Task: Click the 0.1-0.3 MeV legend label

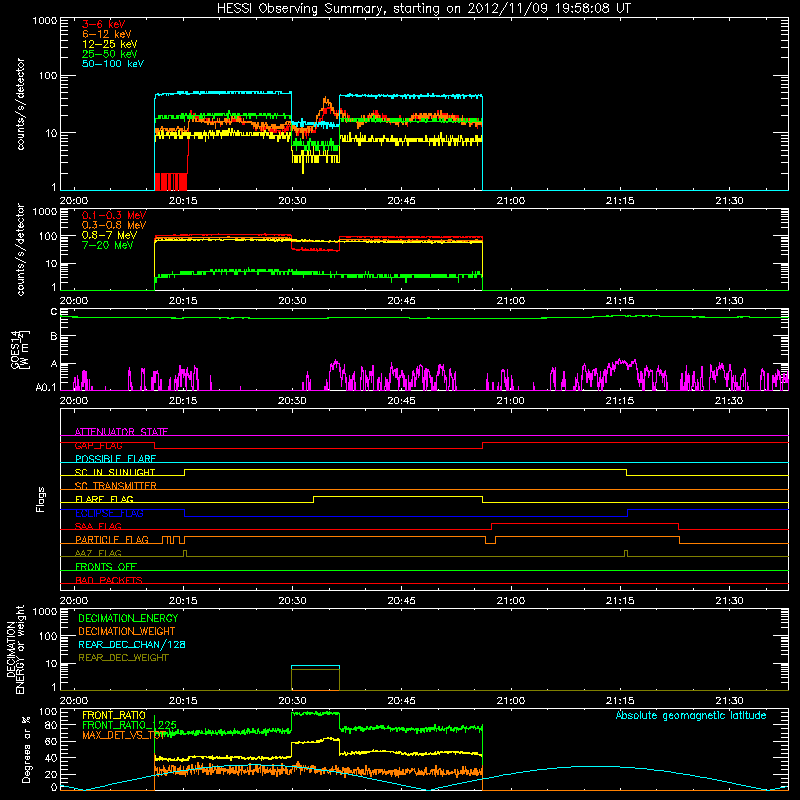Action: coord(114,215)
